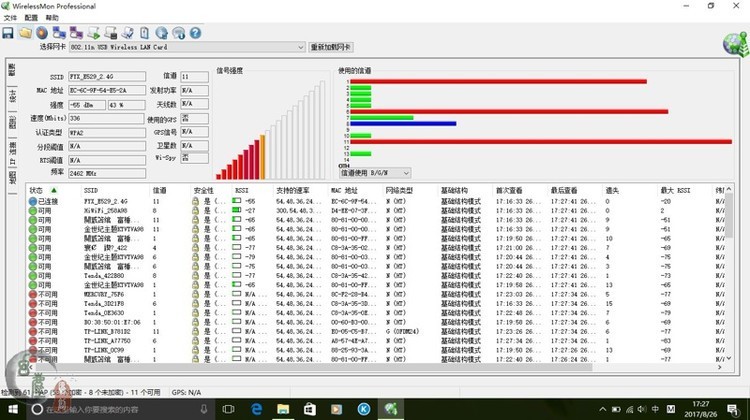
Task: Select the Tenda_0E3630 network row
Action: pos(376,313)
